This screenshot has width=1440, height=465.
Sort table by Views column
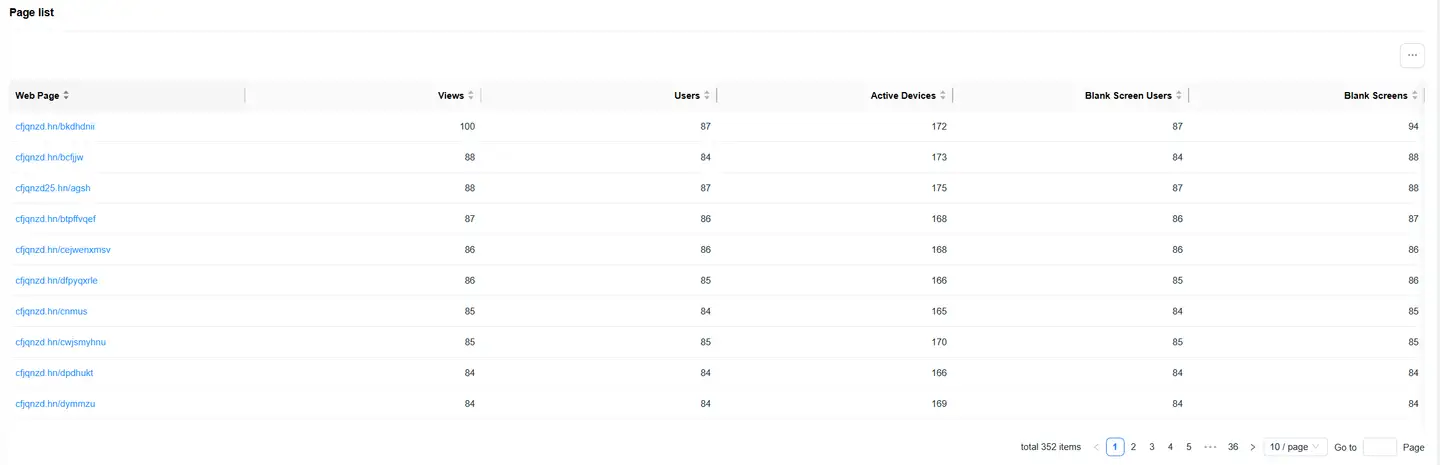(471, 96)
